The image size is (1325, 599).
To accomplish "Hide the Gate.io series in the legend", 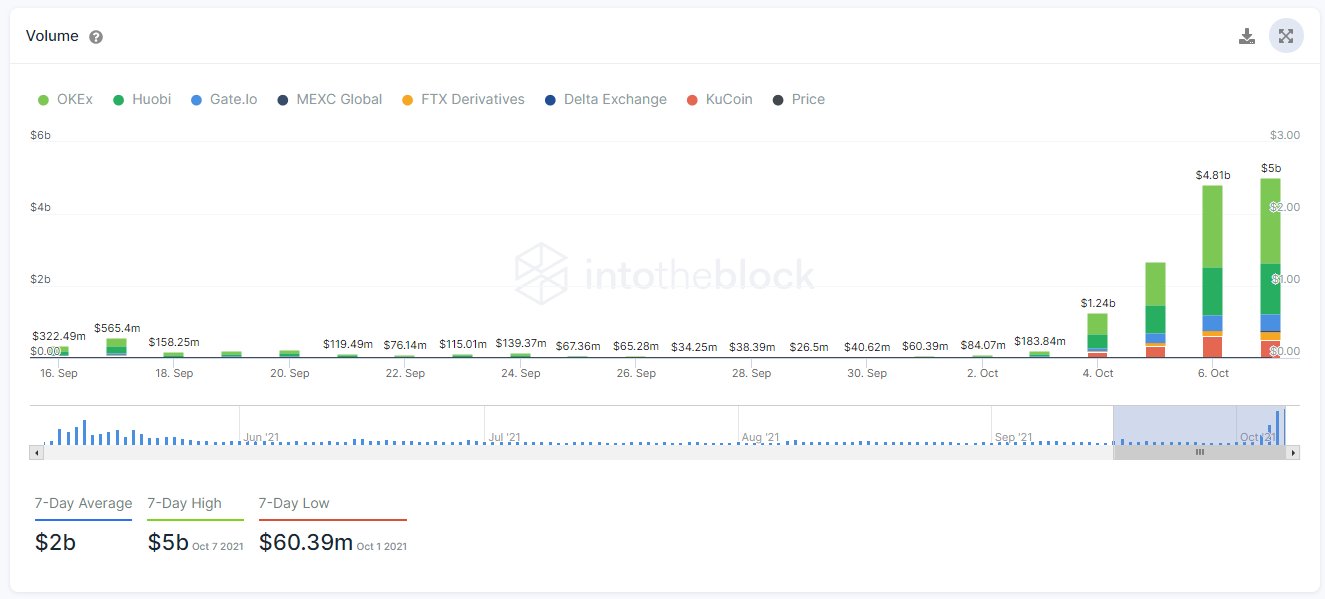I will coord(223,99).
